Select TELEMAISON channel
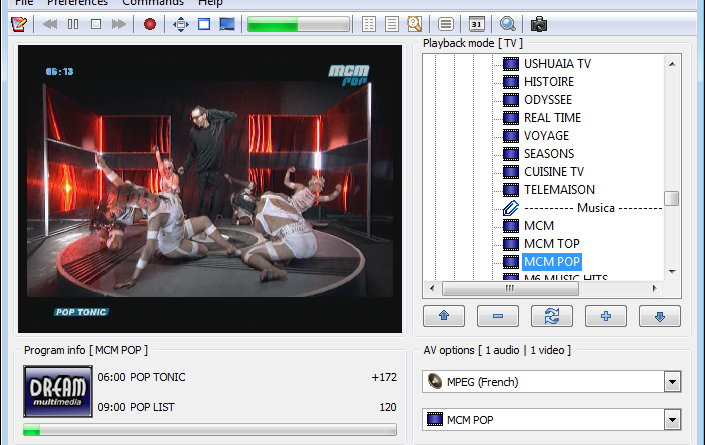 (559, 190)
